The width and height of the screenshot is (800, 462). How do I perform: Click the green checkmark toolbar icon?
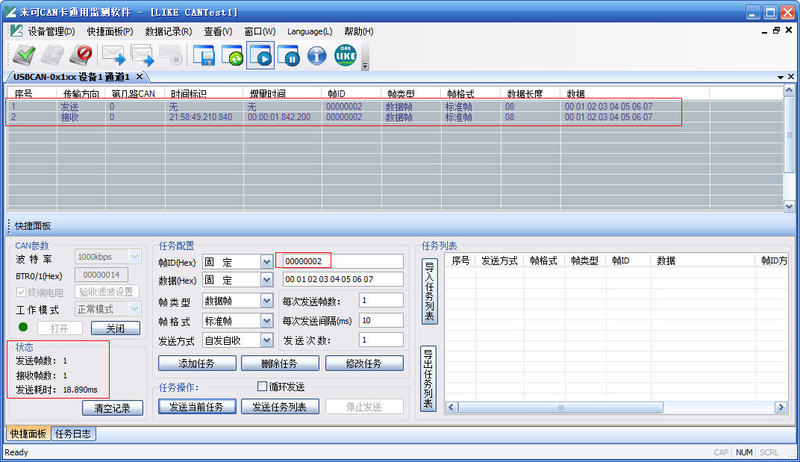22,55
